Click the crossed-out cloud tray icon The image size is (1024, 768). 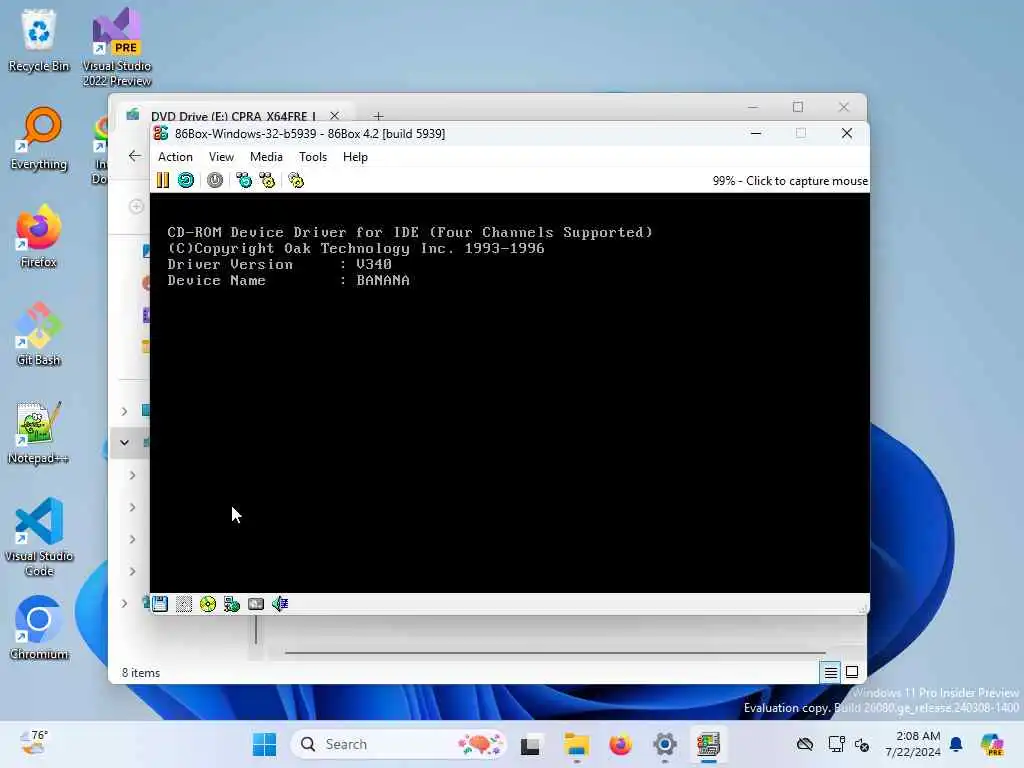805,744
